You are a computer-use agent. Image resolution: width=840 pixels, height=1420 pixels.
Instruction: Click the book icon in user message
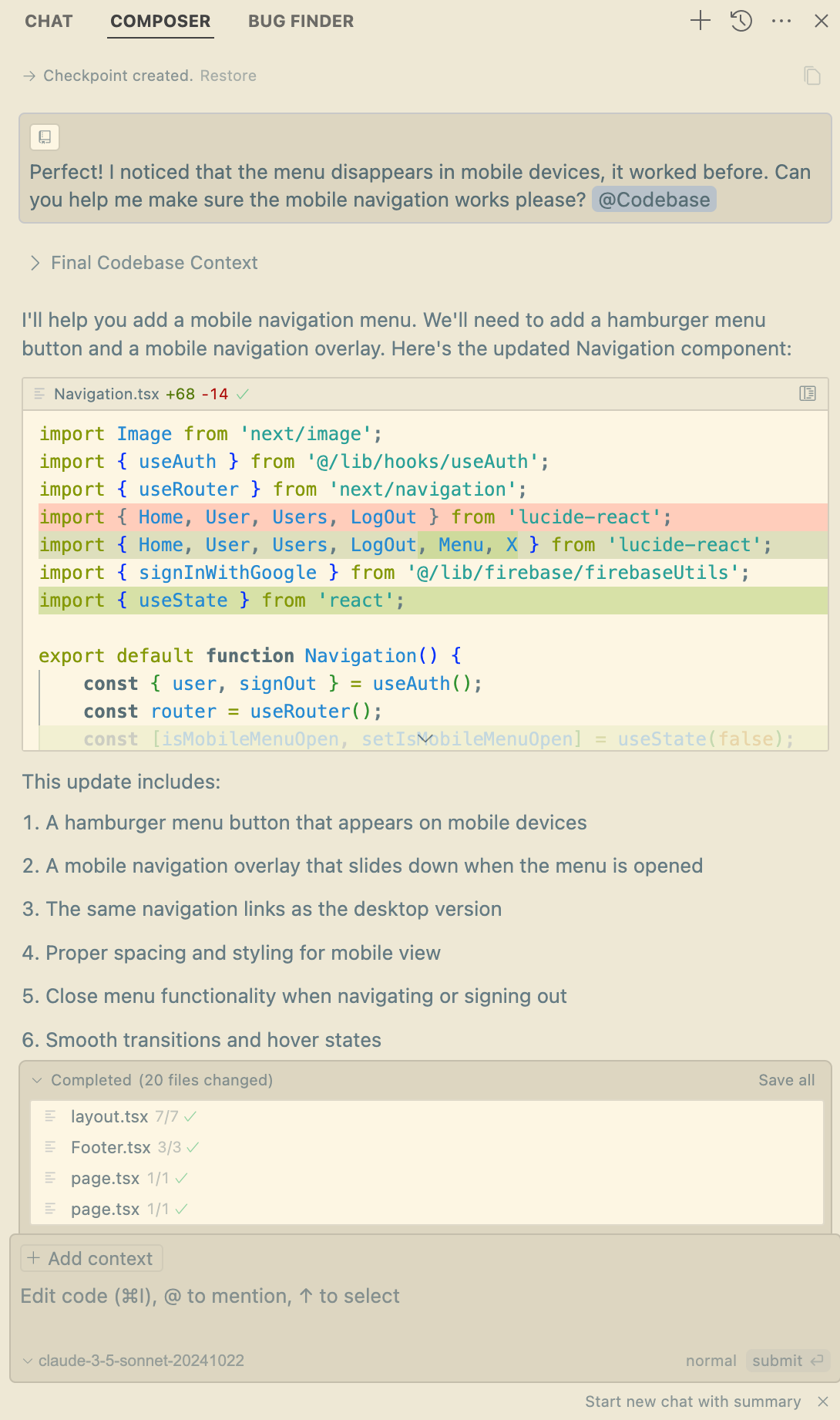[45, 137]
